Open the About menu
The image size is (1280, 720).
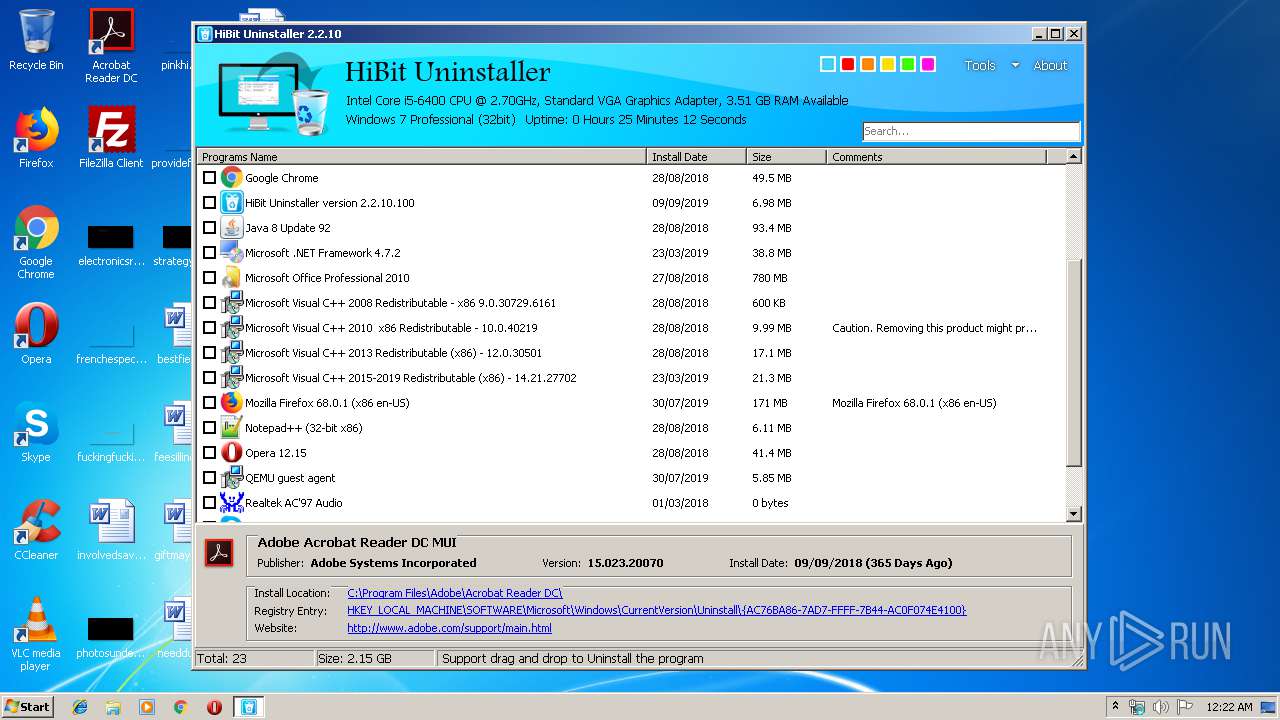(1050, 65)
